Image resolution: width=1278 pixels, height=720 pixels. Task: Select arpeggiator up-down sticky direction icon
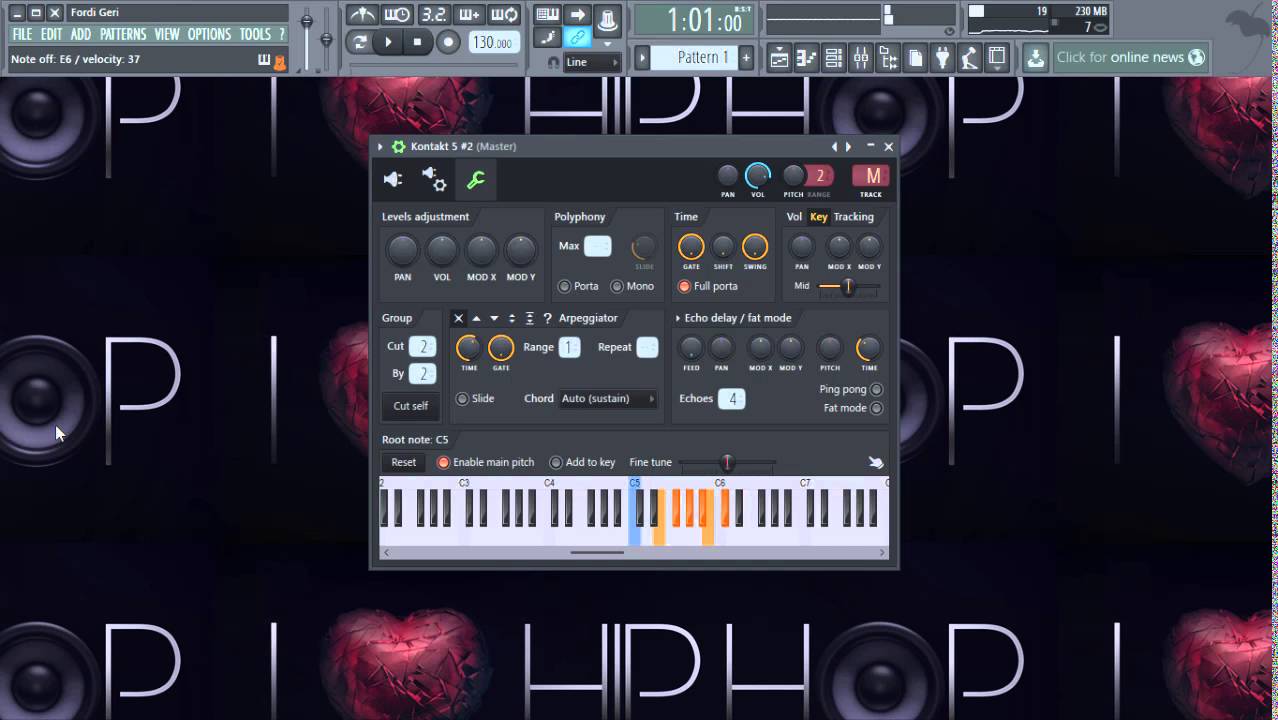tap(530, 318)
